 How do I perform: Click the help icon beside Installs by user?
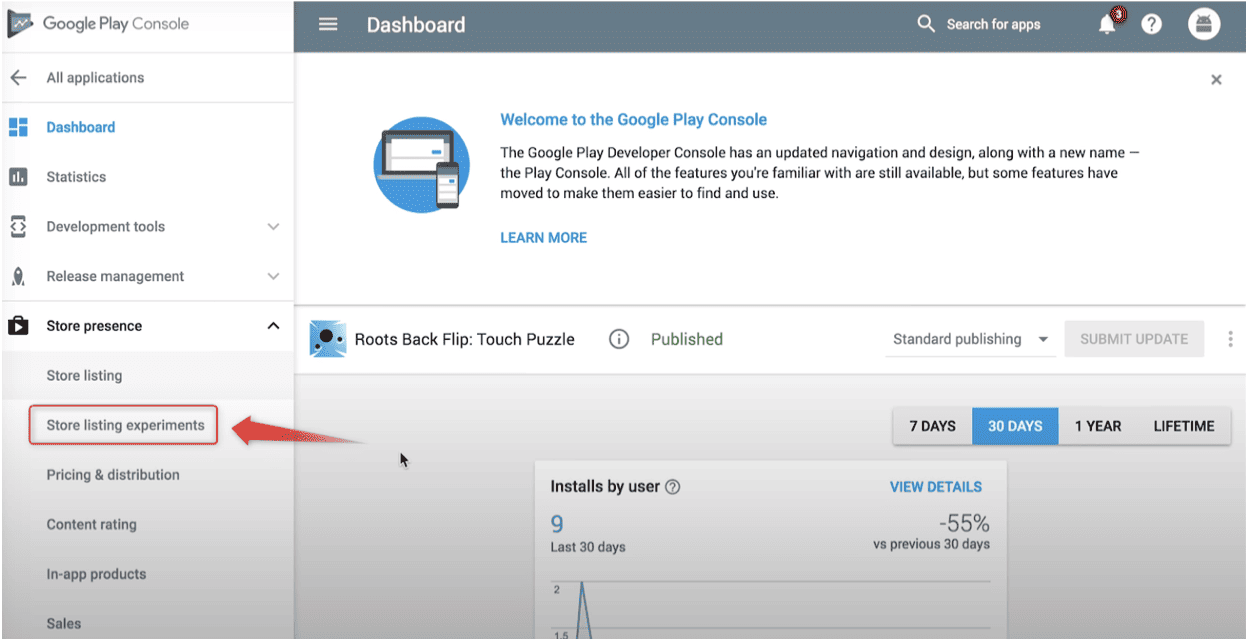click(673, 487)
